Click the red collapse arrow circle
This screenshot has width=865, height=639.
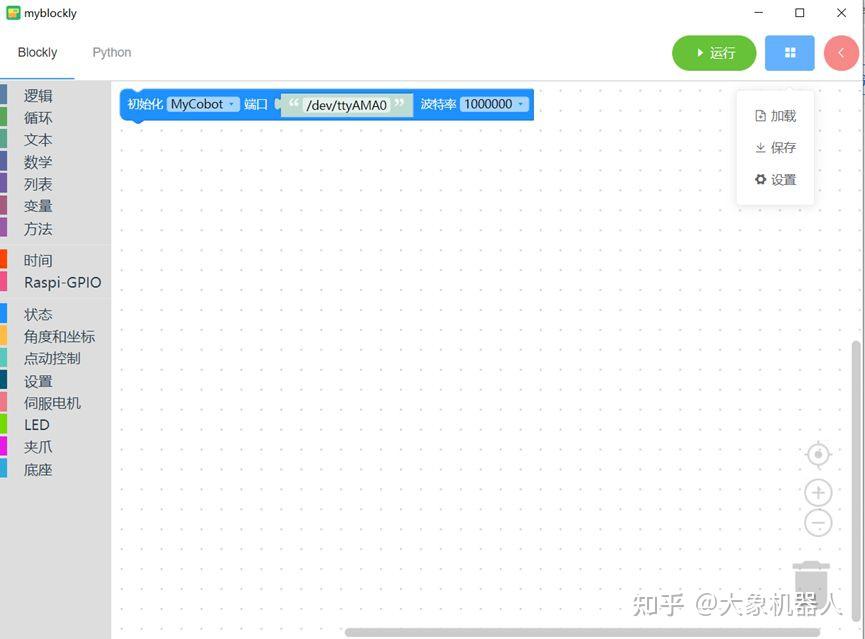tap(841, 52)
